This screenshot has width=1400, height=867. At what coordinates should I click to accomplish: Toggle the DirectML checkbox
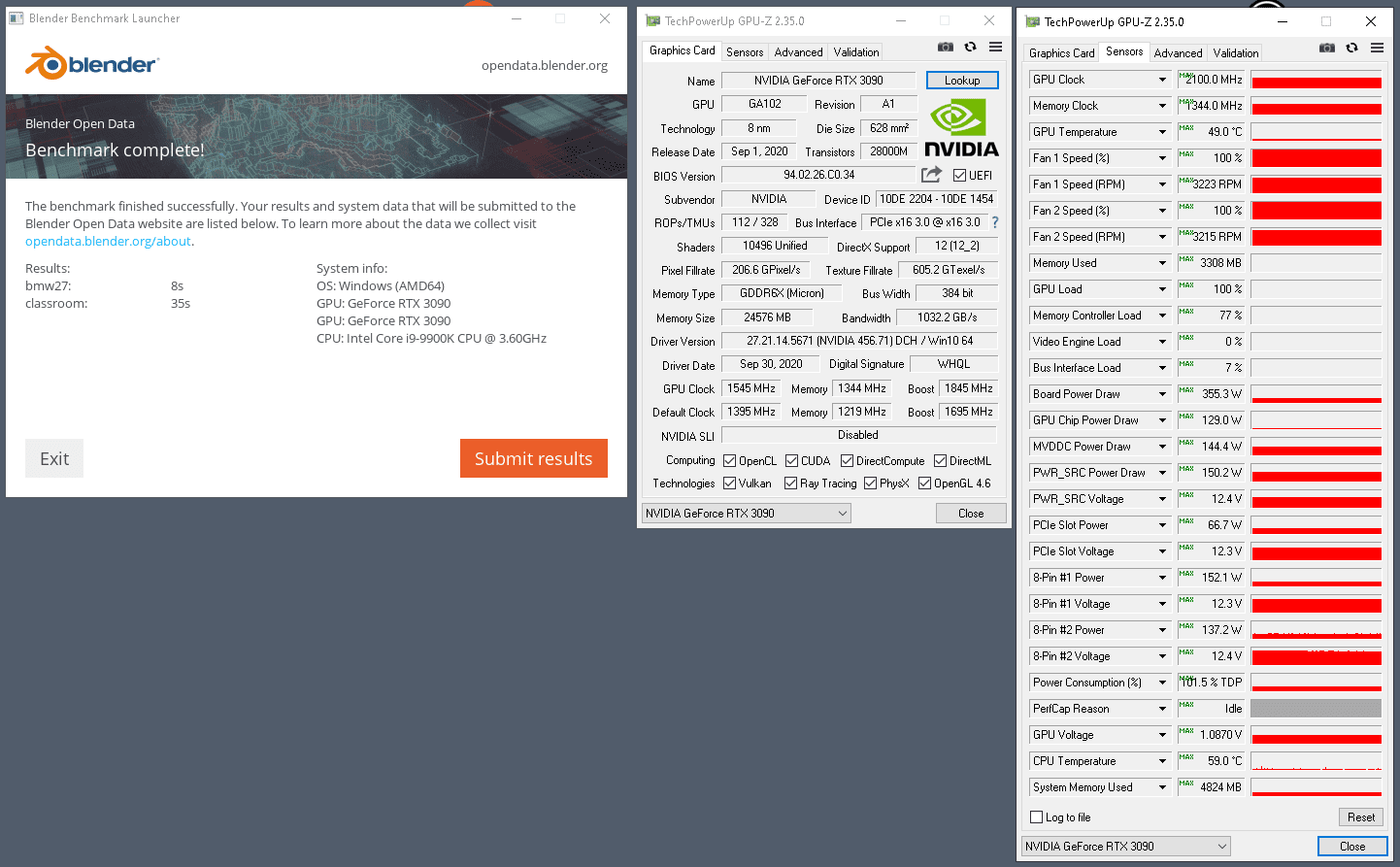pos(940,461)
